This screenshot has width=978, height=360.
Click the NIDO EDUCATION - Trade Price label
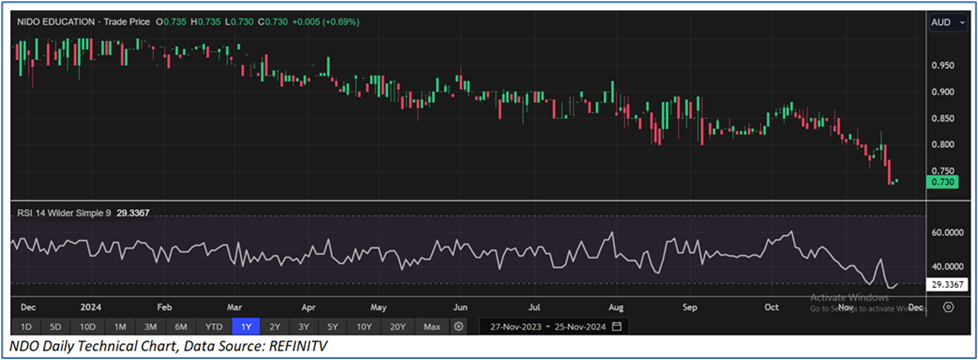(84, 22)
